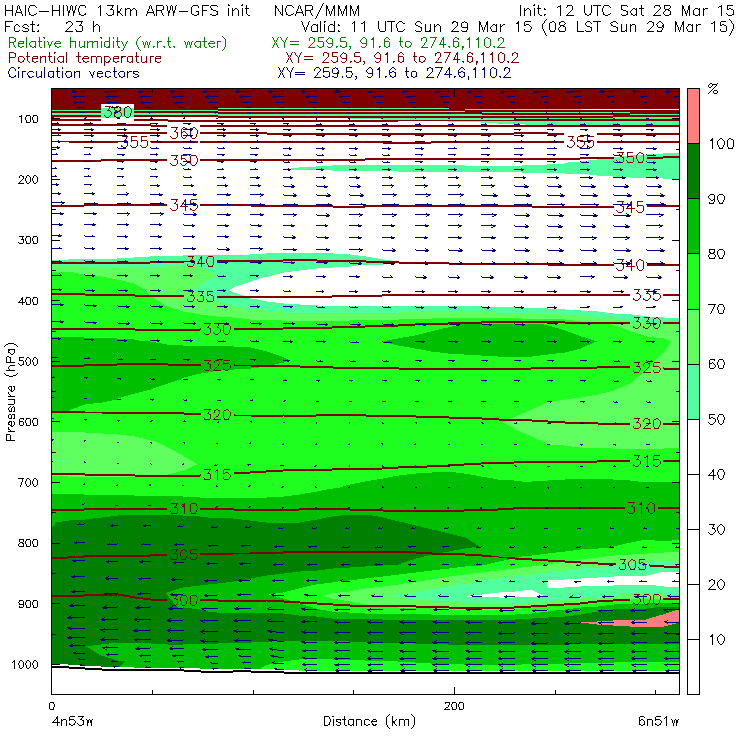This screenshot has height=740, width=740.
Task: Click the 70–80% bright green color bar segment
Action: [x=693, y=281]
